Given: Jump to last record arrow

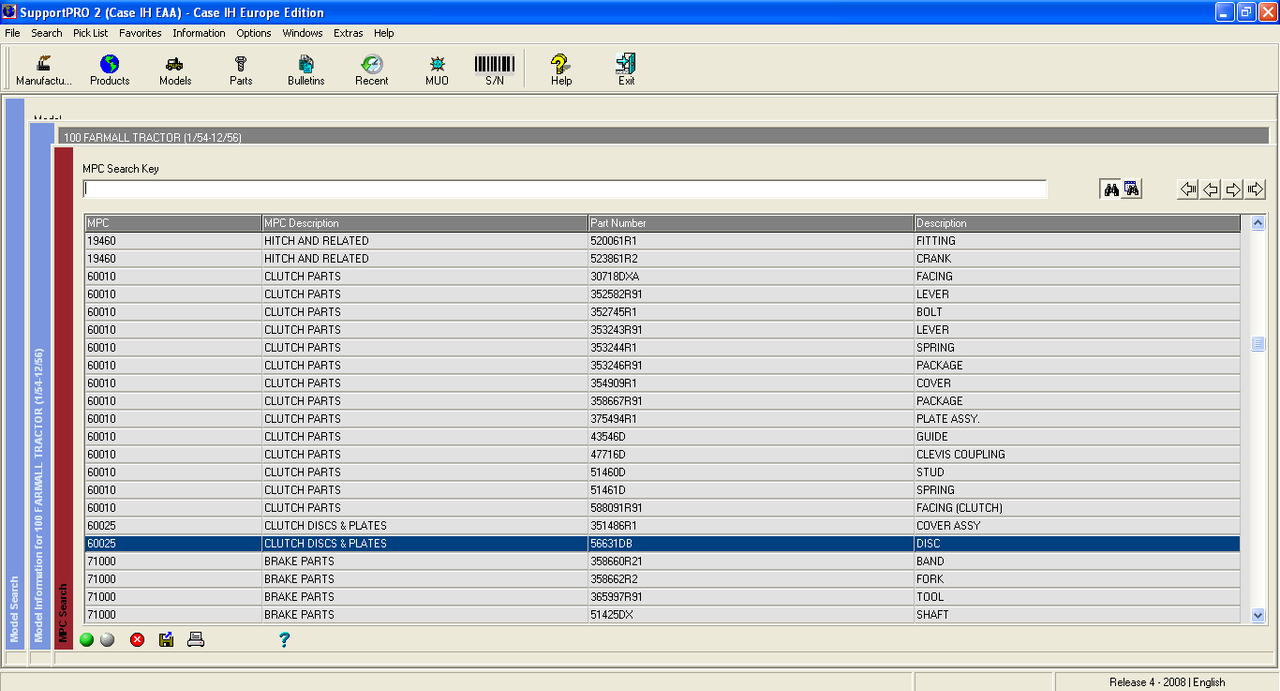Looking at the screenshot, I should click(x=1256, y=189).
